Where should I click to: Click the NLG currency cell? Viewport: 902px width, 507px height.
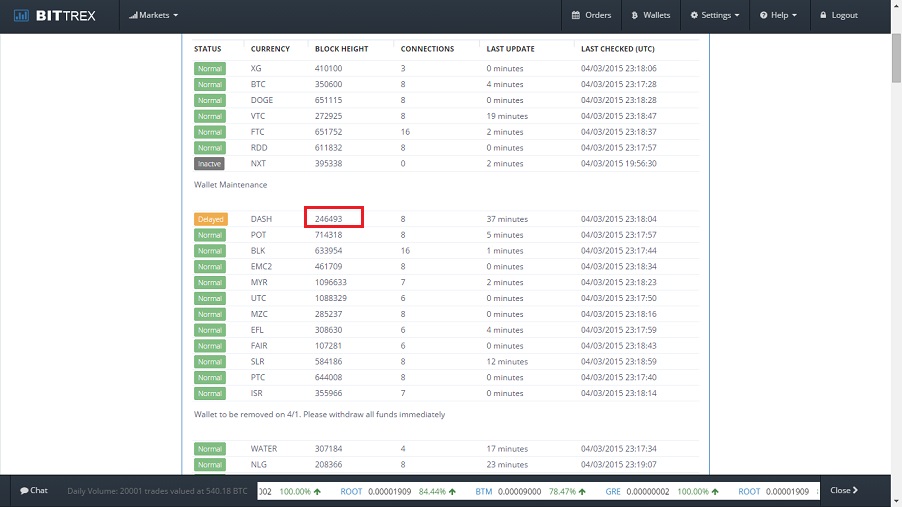point(258,464)
